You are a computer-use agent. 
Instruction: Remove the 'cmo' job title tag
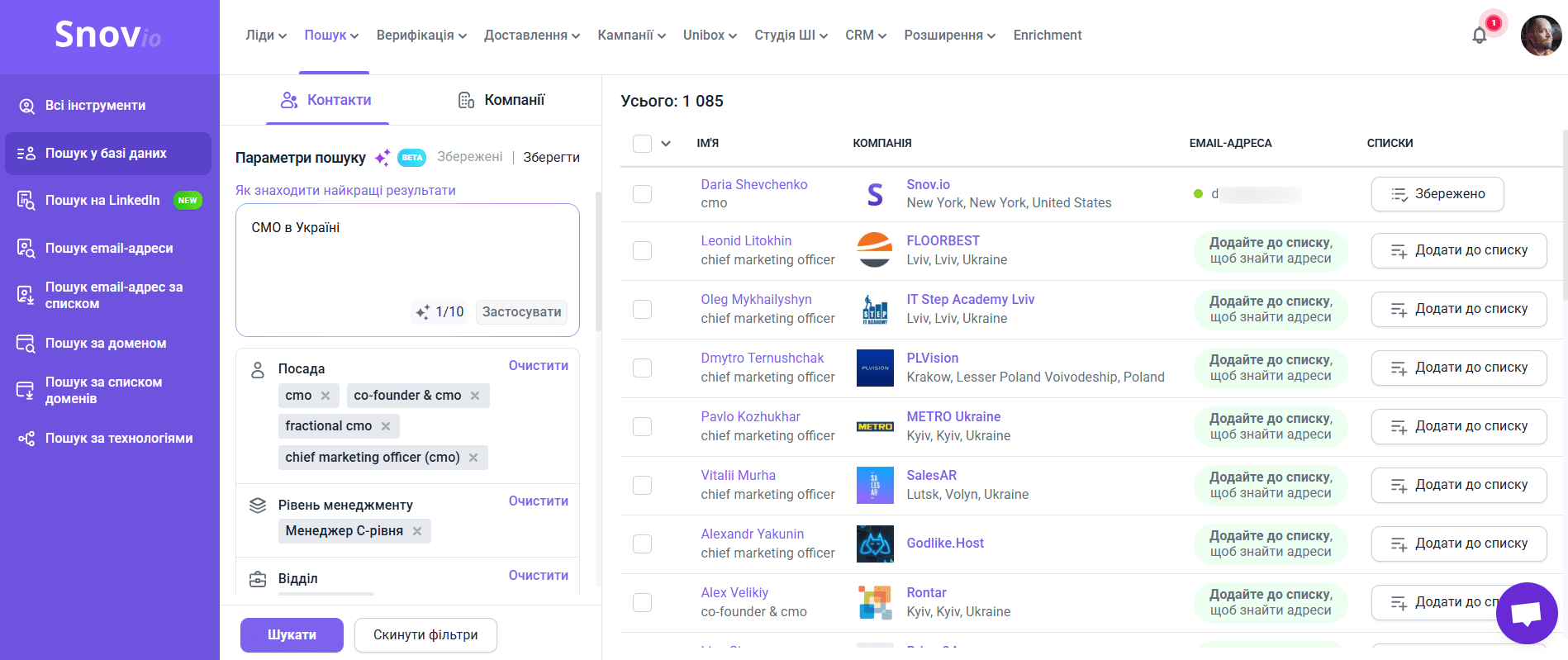325,396
